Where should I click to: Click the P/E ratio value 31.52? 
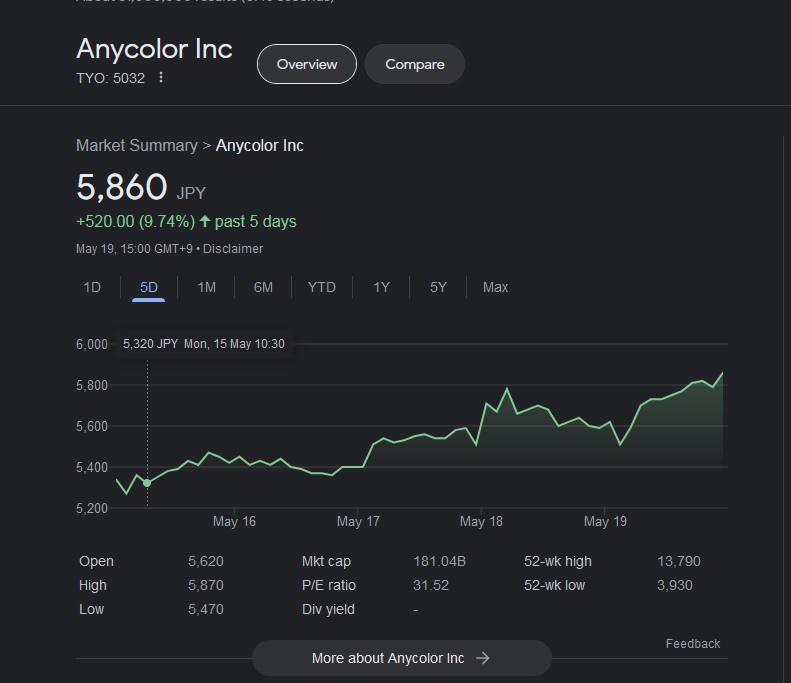pos(431,585)
